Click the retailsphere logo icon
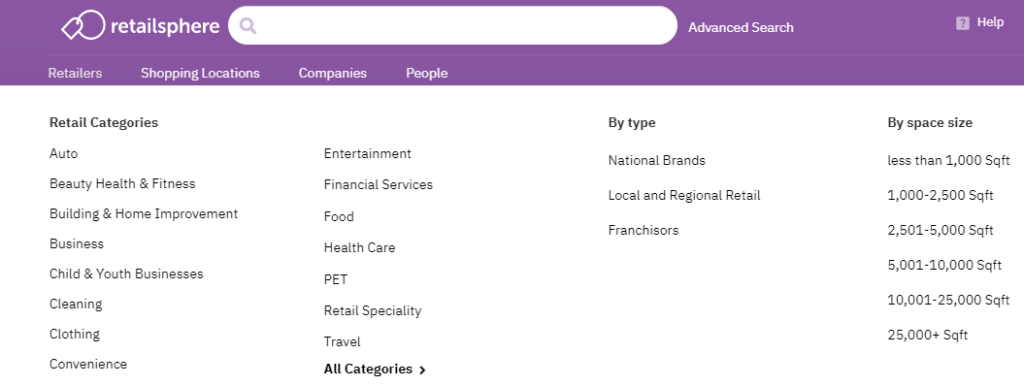Image resolution: width=1024 pixels, height=386 pixels. click(x=83, y=25)
